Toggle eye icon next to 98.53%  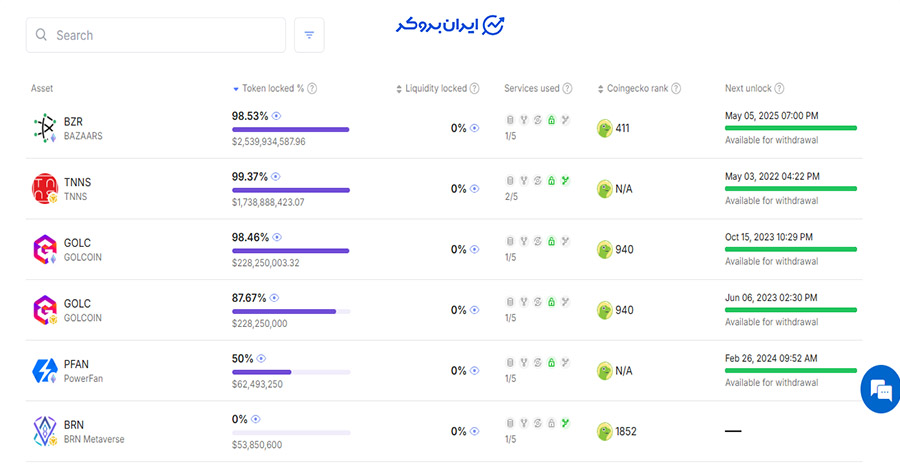coord(276,116)
